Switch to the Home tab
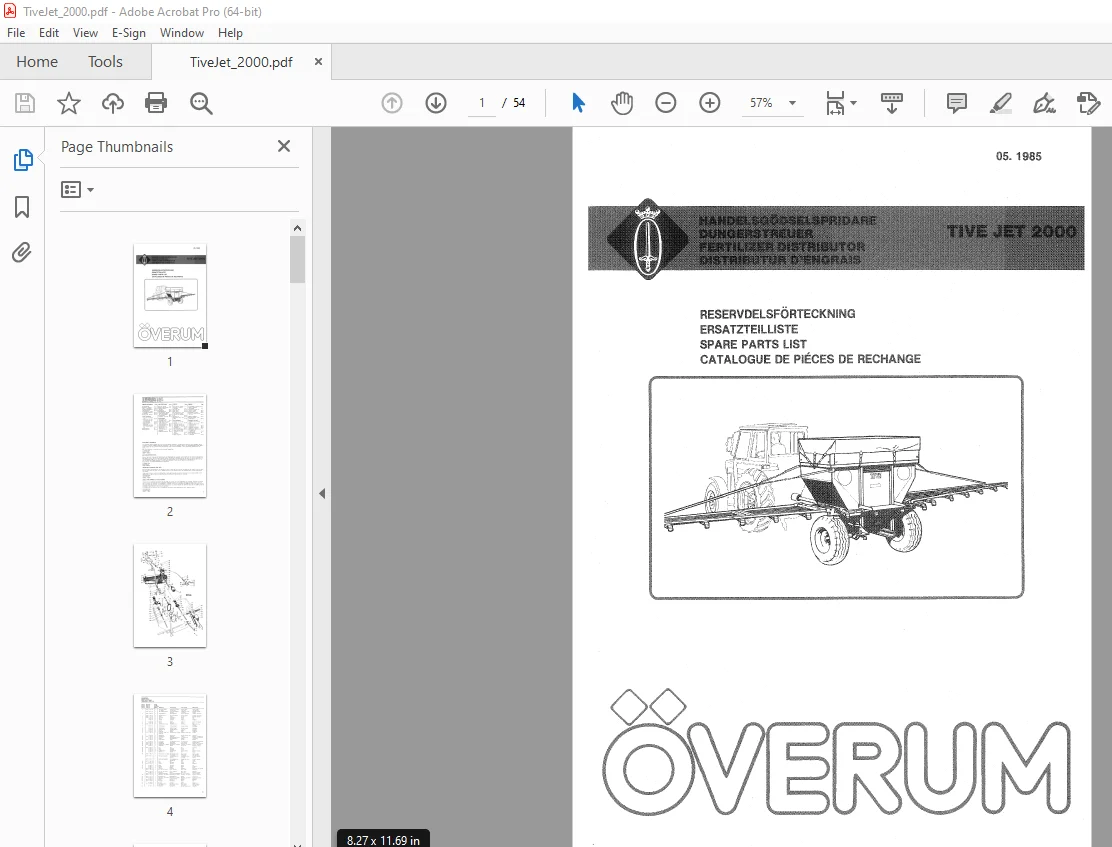1112x847 pixels. pyautogui.click(x=37, y=62)
